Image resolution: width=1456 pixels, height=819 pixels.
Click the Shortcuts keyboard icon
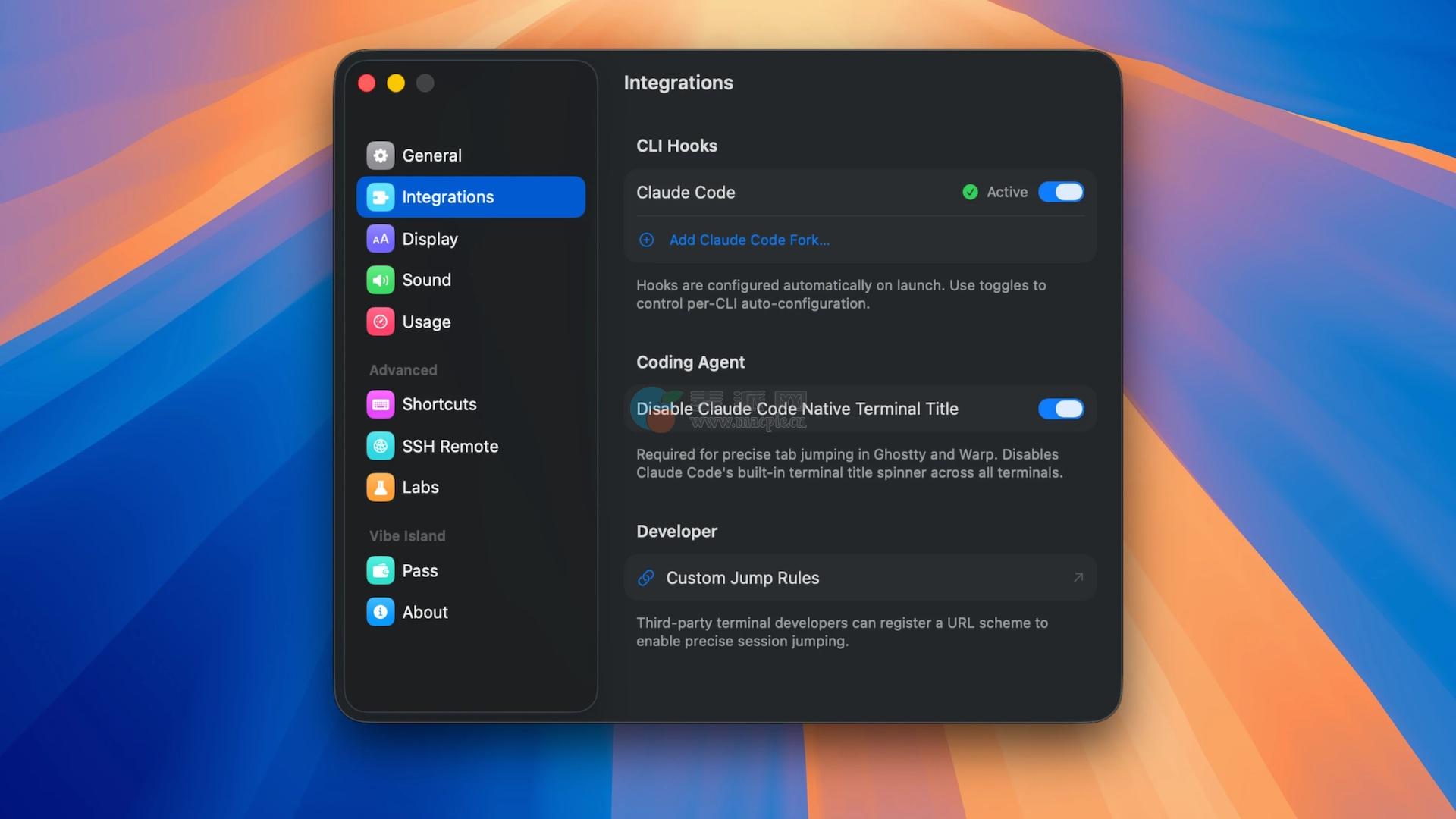click(380, 404)
